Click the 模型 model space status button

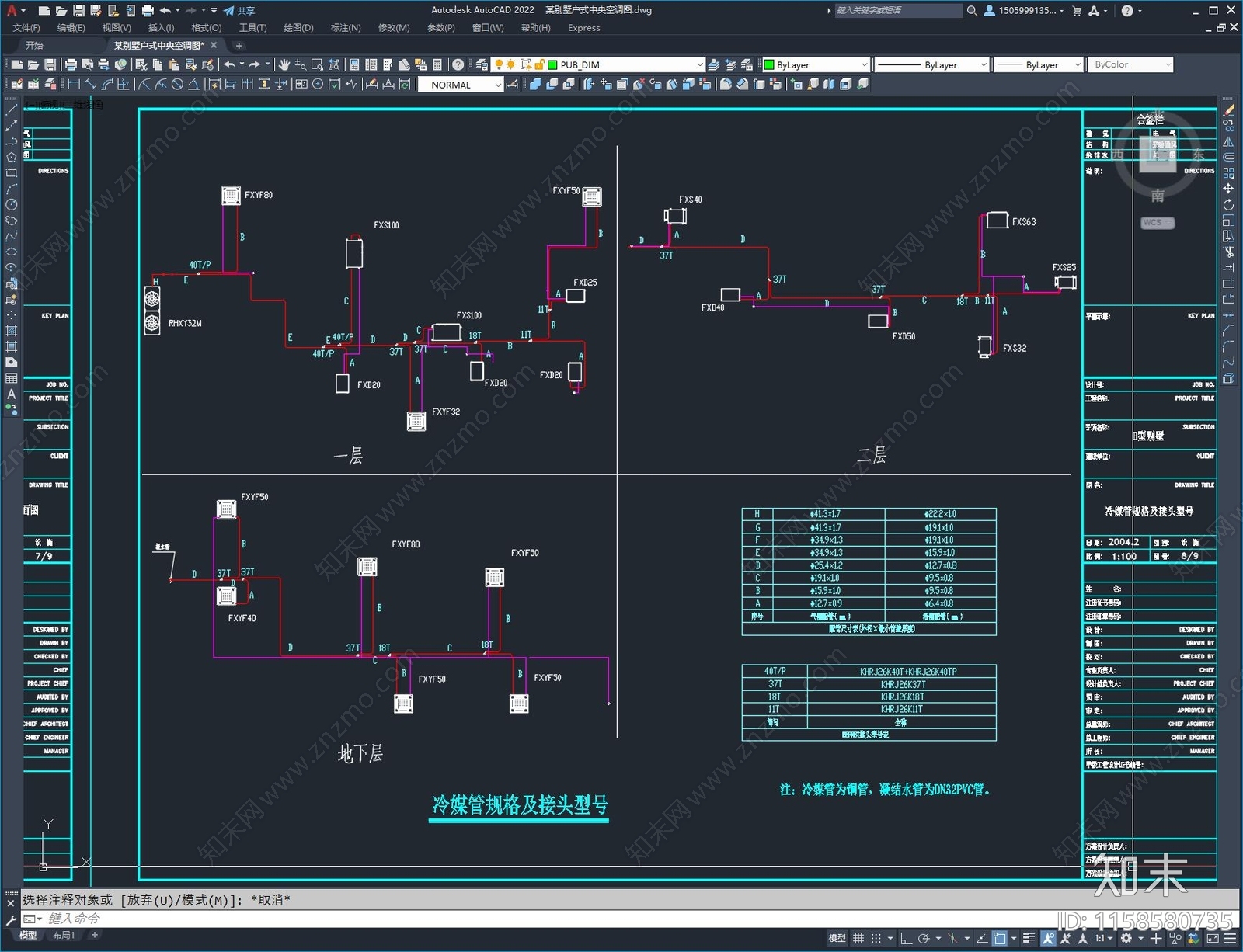click(837, 938)
